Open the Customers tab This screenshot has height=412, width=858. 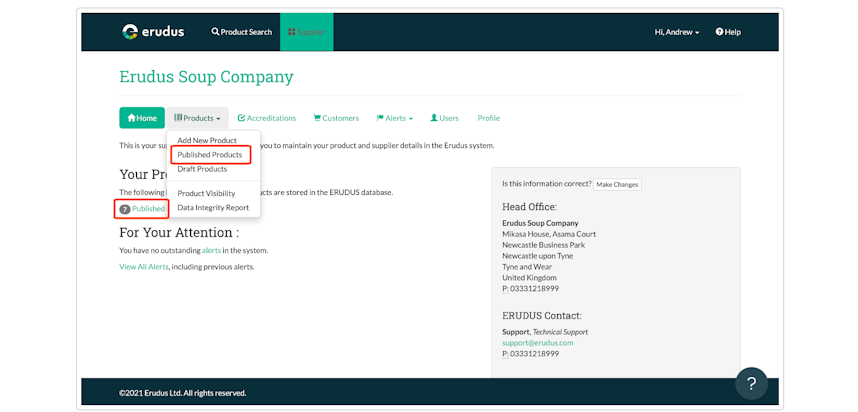[336, 118]
